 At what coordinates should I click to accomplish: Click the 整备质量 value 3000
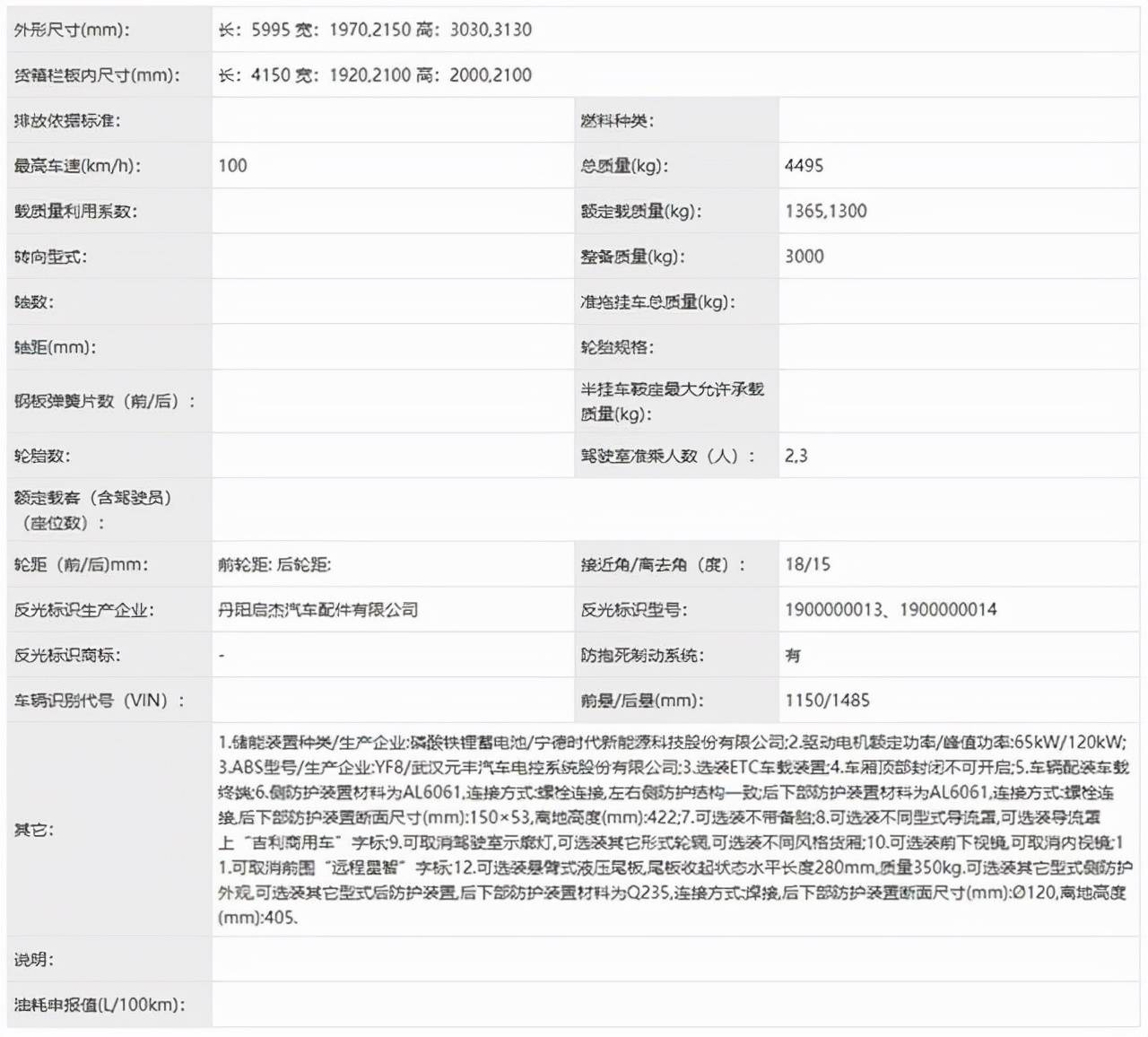coord(804,257)
